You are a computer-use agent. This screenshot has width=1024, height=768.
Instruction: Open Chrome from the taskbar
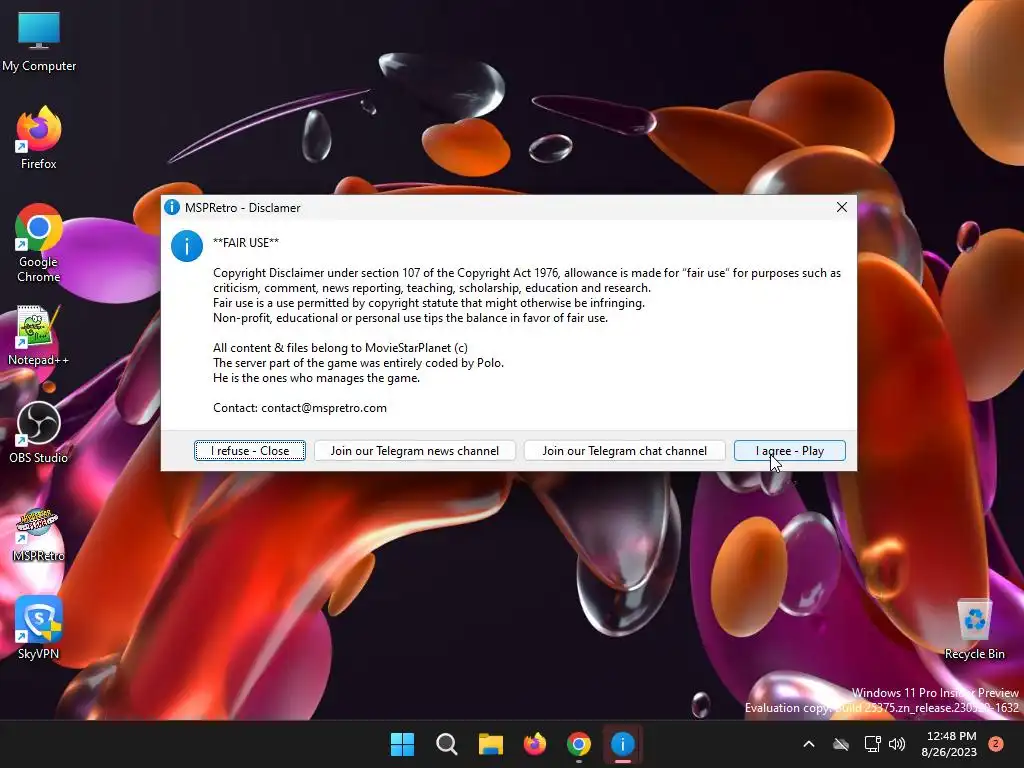pyautogui.click(x=579, y=744)
